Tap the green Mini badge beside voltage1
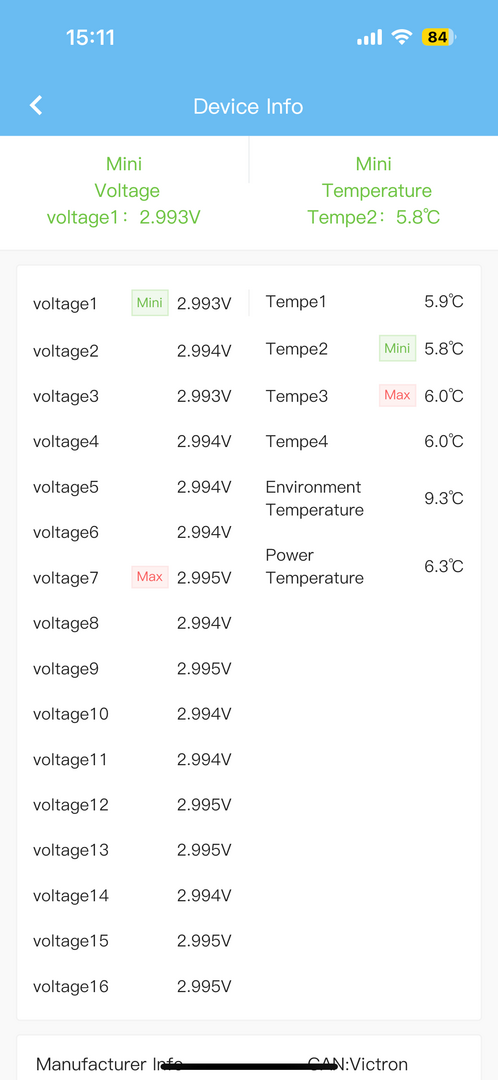Screen dimensions: 498x1080 click(x=150, y=302)
